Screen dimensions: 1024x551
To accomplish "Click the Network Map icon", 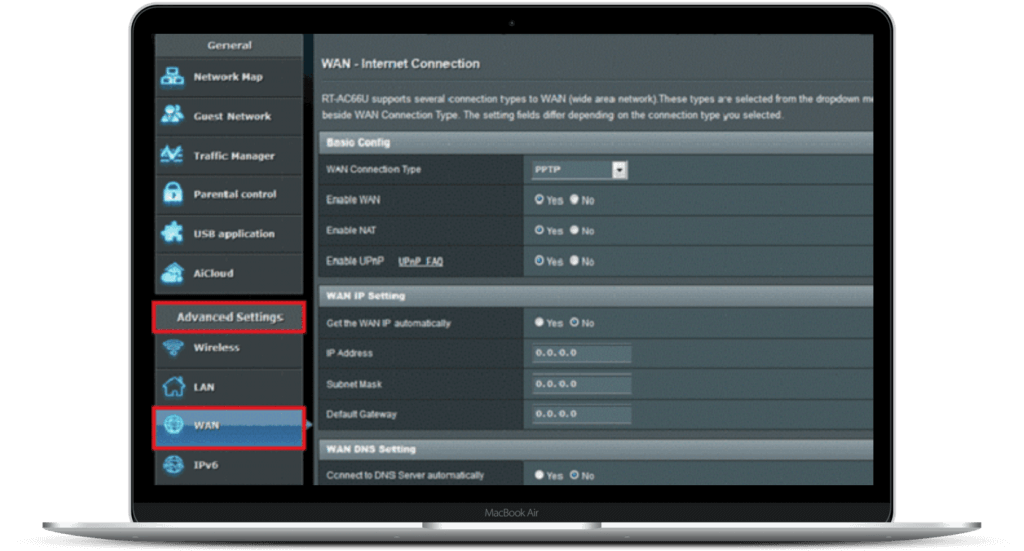I will 172,76.
